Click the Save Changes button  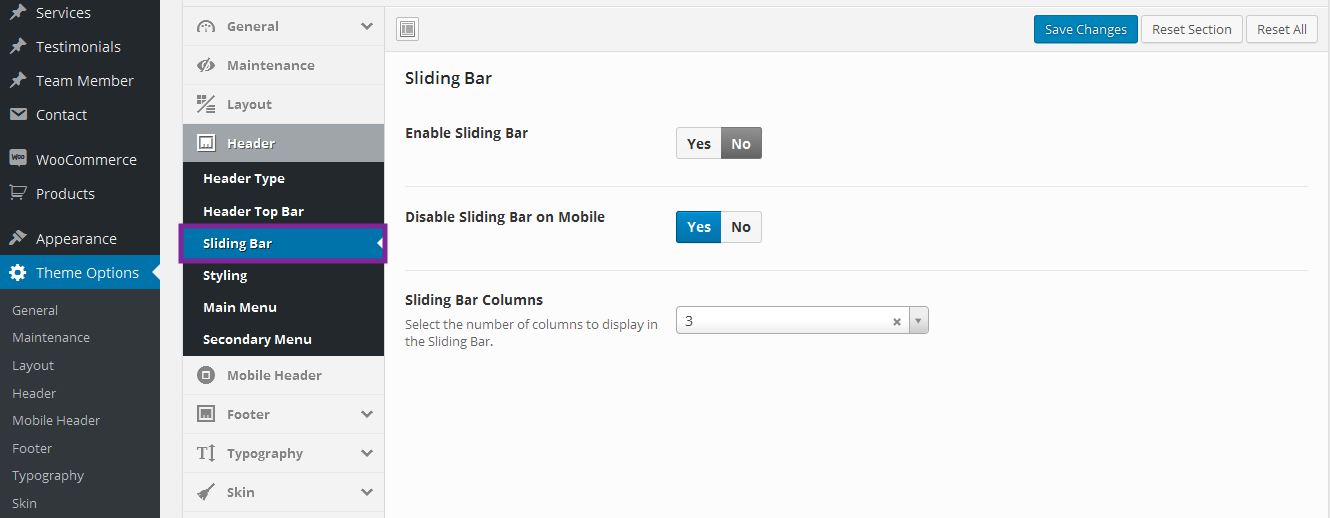click(x=1085, y=29)
